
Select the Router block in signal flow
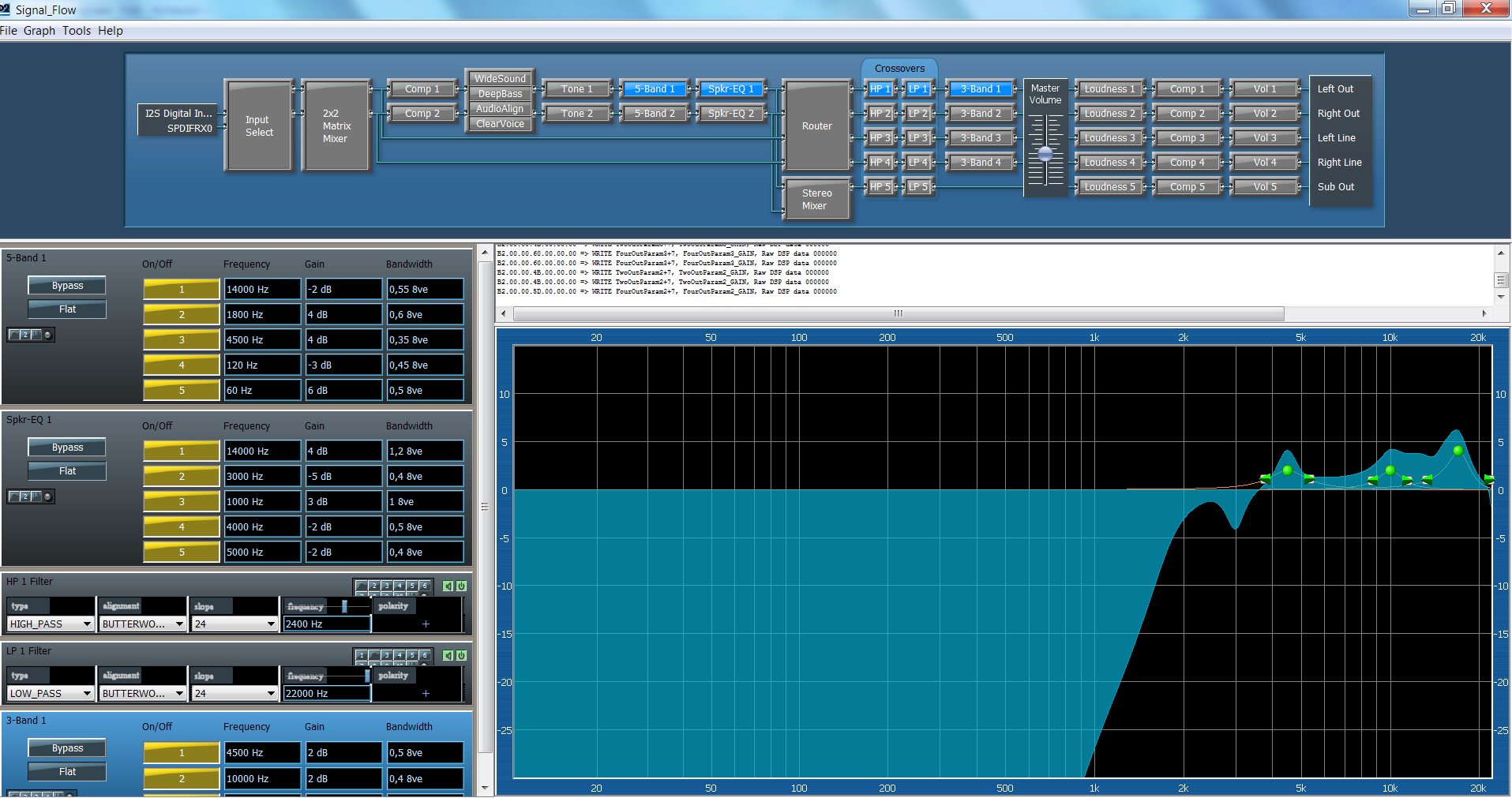click(x=816, y=126)
